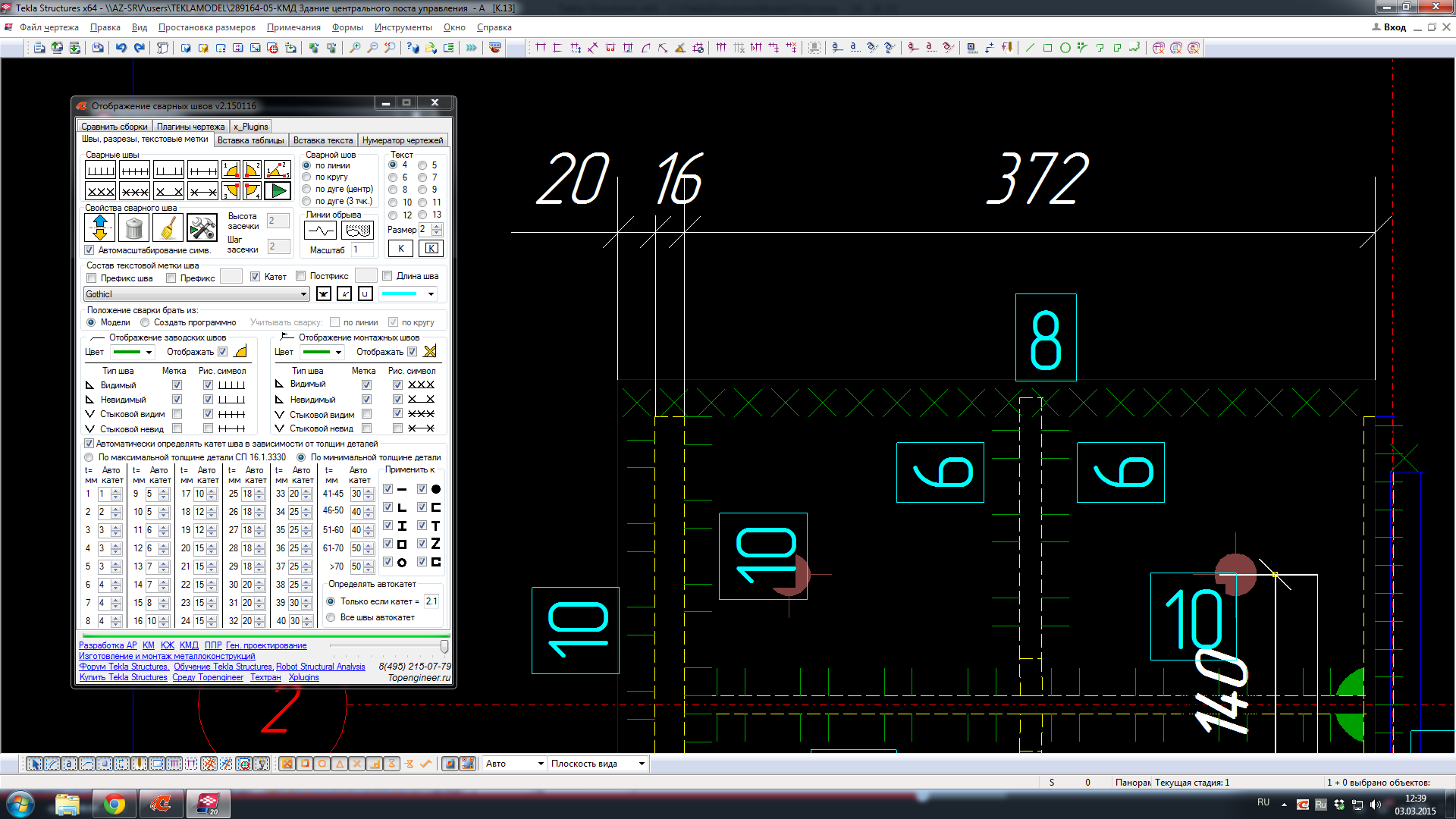This screenshot has width=1456, height=819.
Task: Open Chrome from the Windows taskbar
Action: (x=114, y=803)
